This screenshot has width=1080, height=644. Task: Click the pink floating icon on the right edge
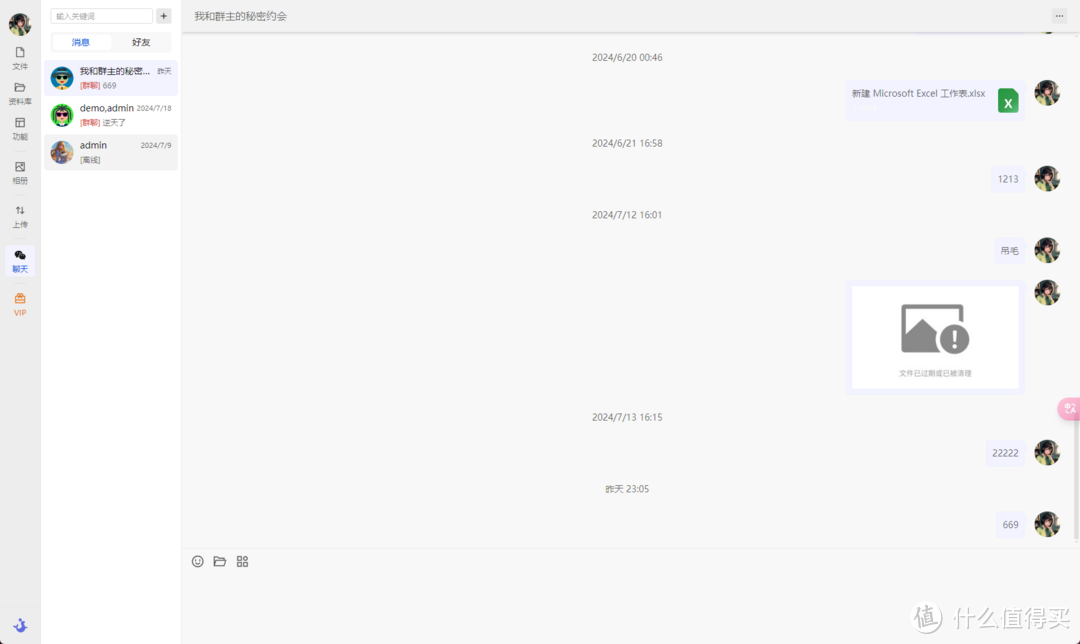(1070, 408)
